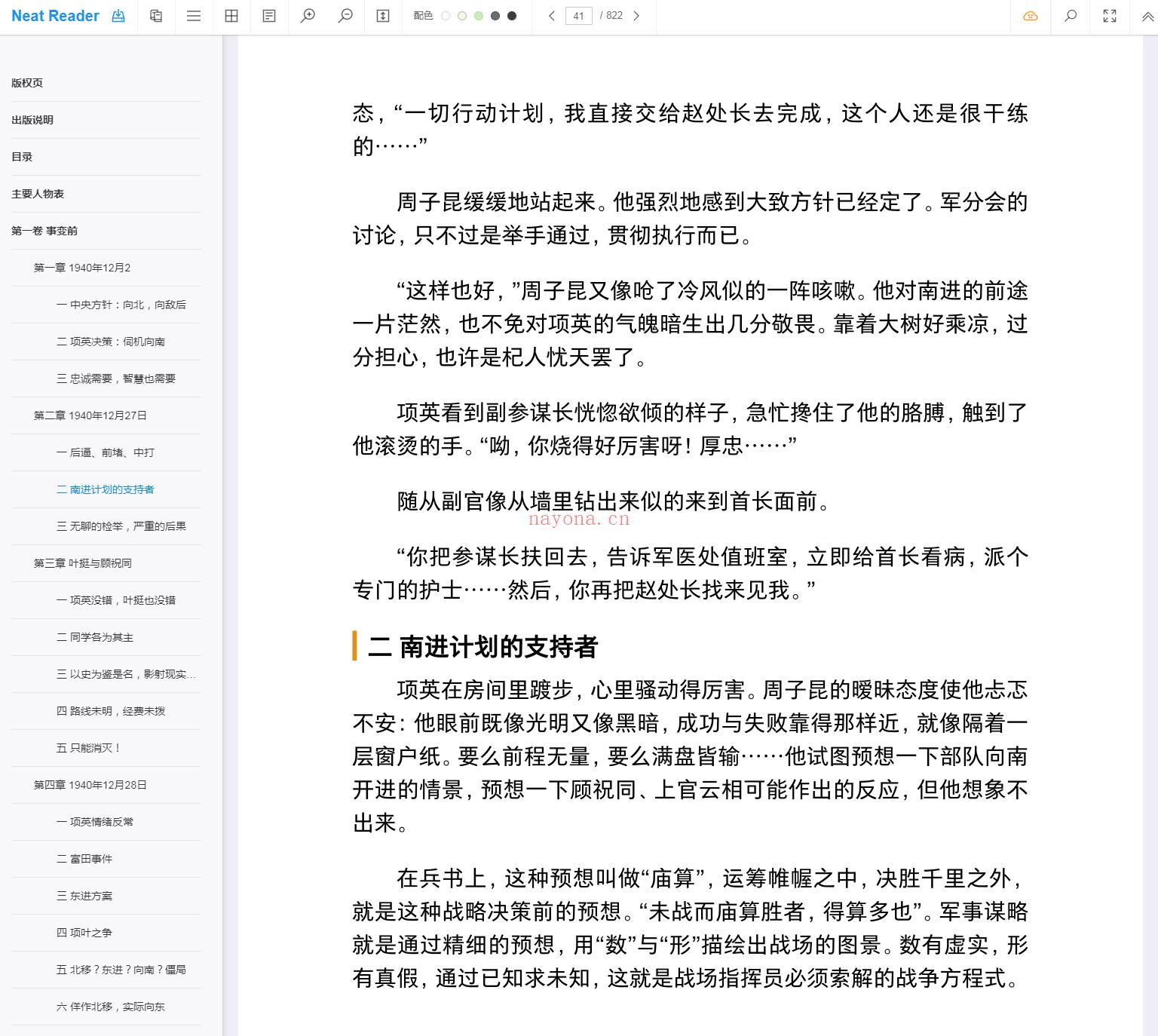The height and width of the screenshot is (1036, 1158).
Task: Click the import book icon next to Neat Reader
Action: (x=118, y=16)
